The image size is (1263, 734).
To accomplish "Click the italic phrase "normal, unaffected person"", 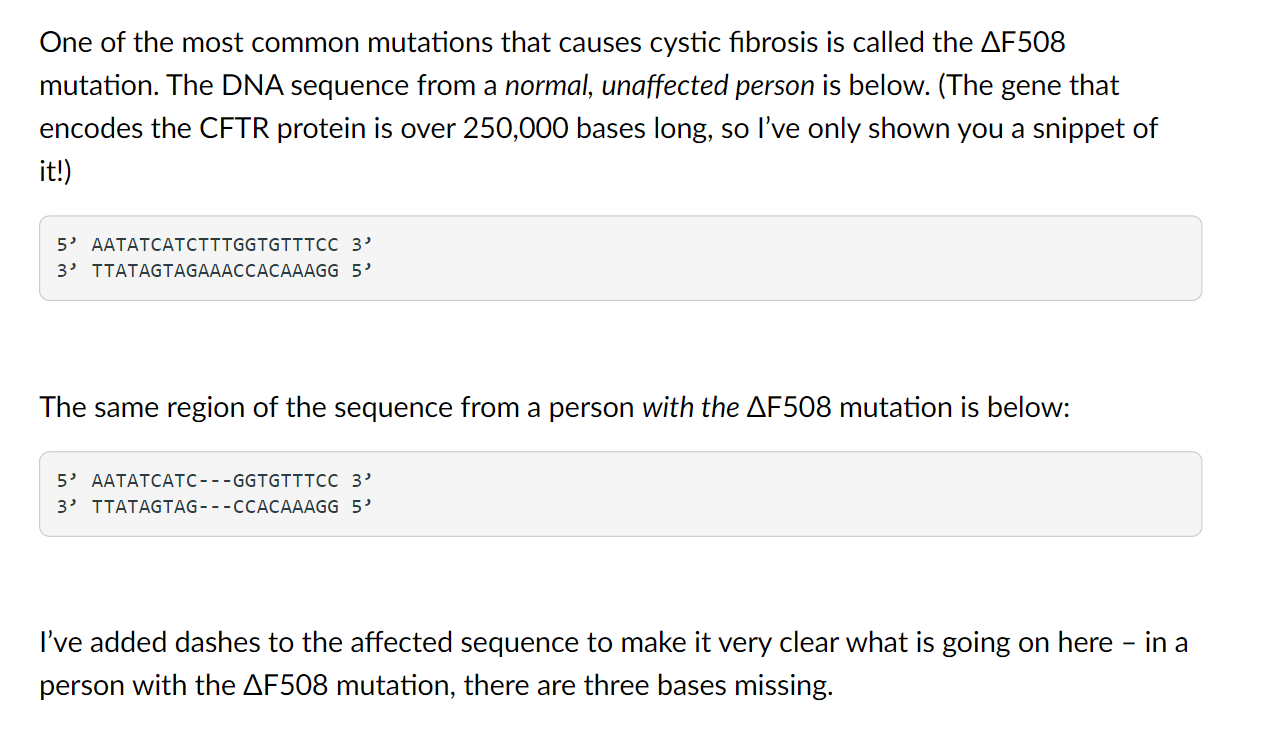I will coord(660,86).
